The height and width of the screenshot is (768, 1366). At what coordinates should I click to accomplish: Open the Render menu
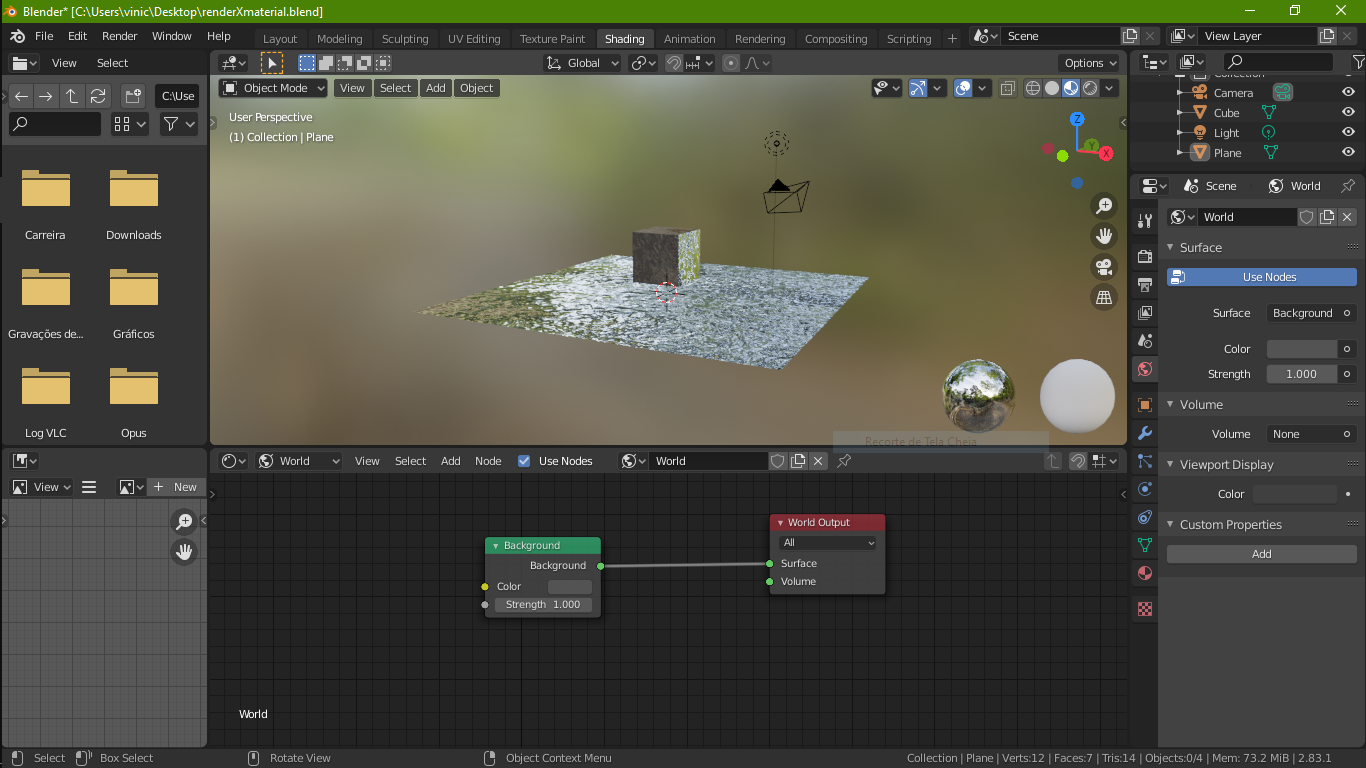[119, 36]
